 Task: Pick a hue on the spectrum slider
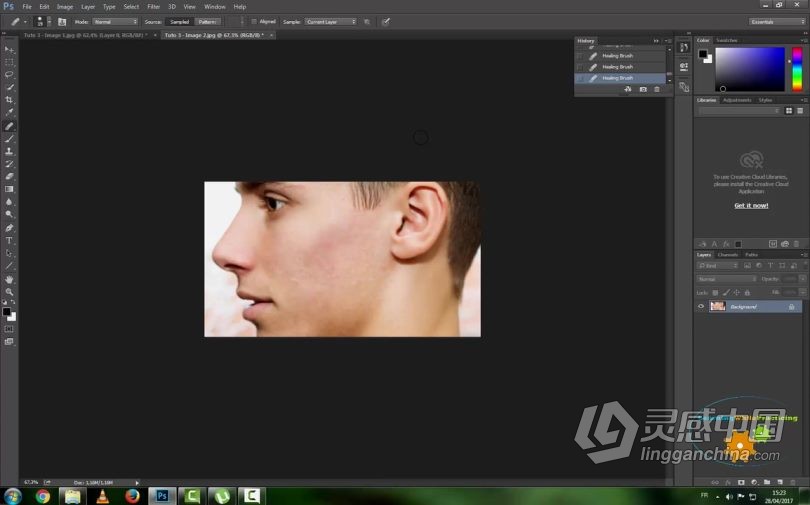pyautogui.click(x=797, y=69)
